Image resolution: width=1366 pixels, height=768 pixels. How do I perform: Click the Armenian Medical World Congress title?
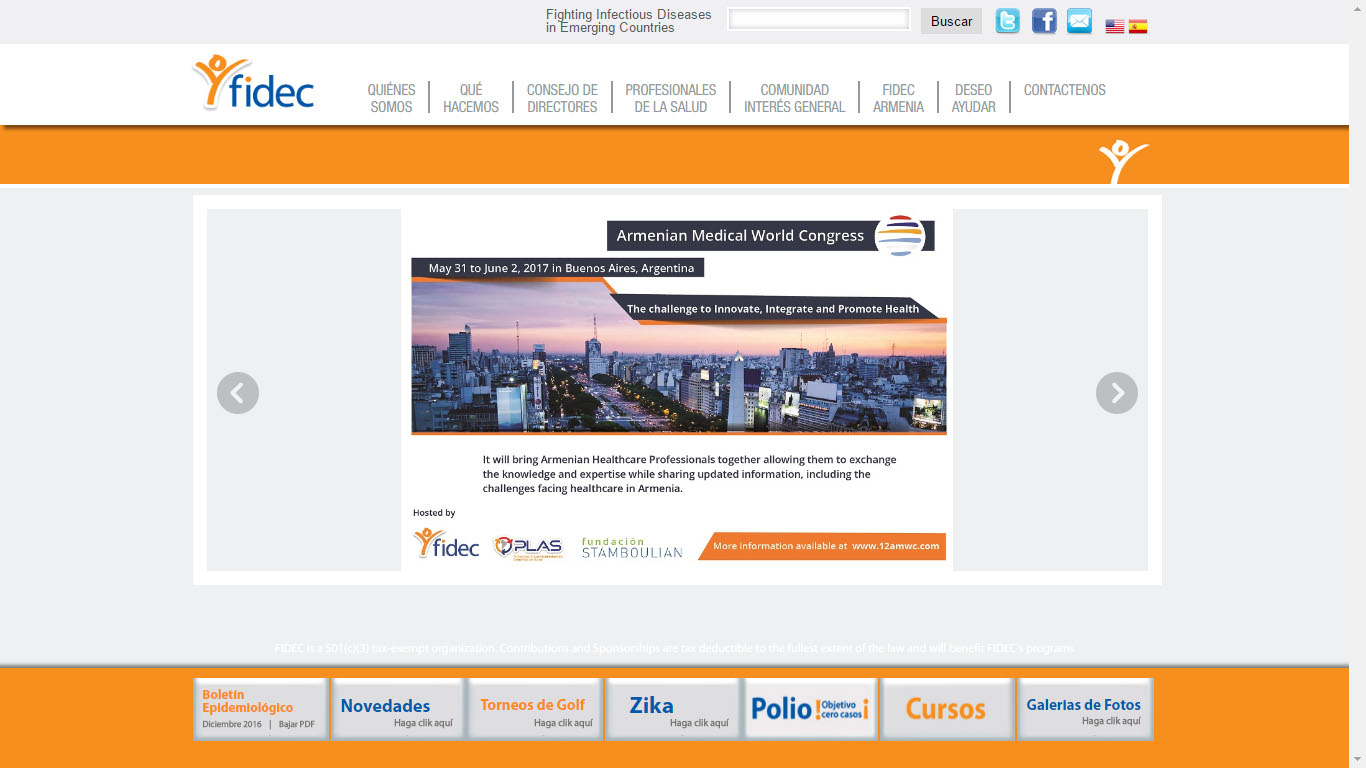(x=740, y=236)
